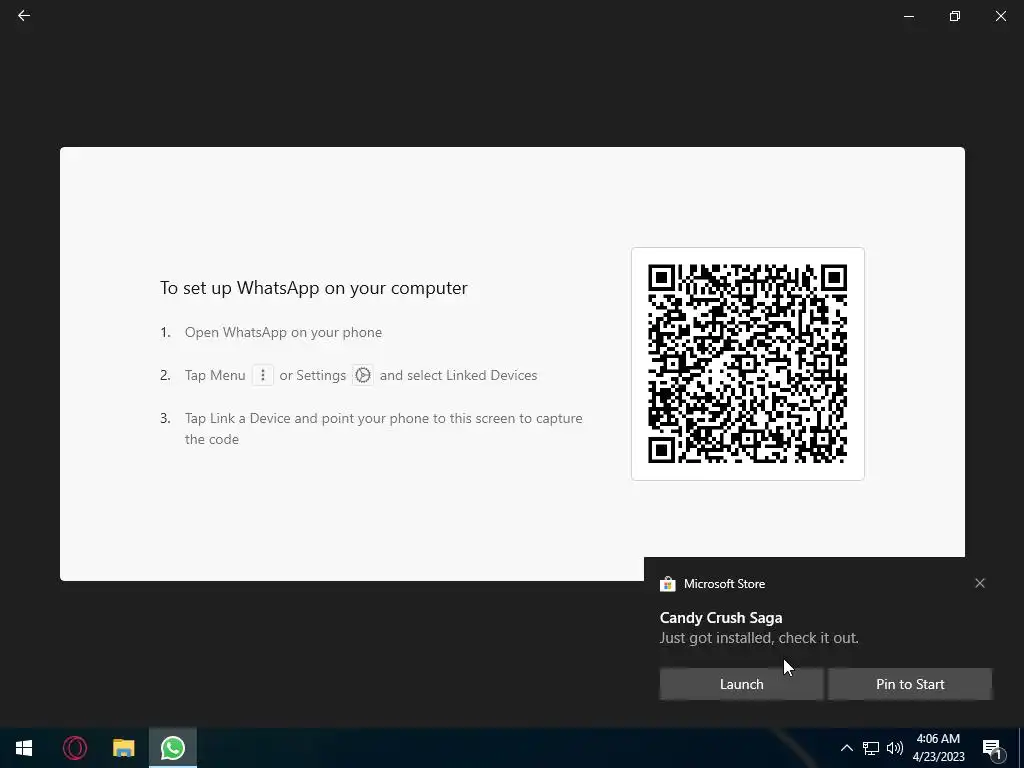Viewport: 1024px width, 768px height.
Task: Click the 'Just got installed, check it out.' text
Action: [x=759, y=637]
